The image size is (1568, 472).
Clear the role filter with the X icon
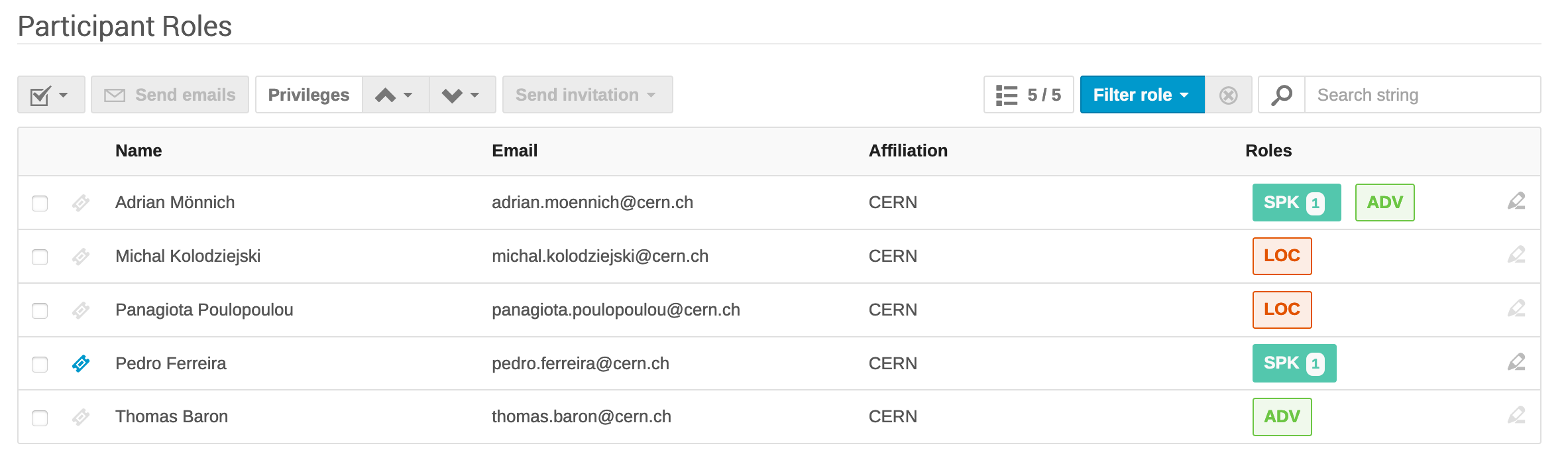tap(1228, 95)
